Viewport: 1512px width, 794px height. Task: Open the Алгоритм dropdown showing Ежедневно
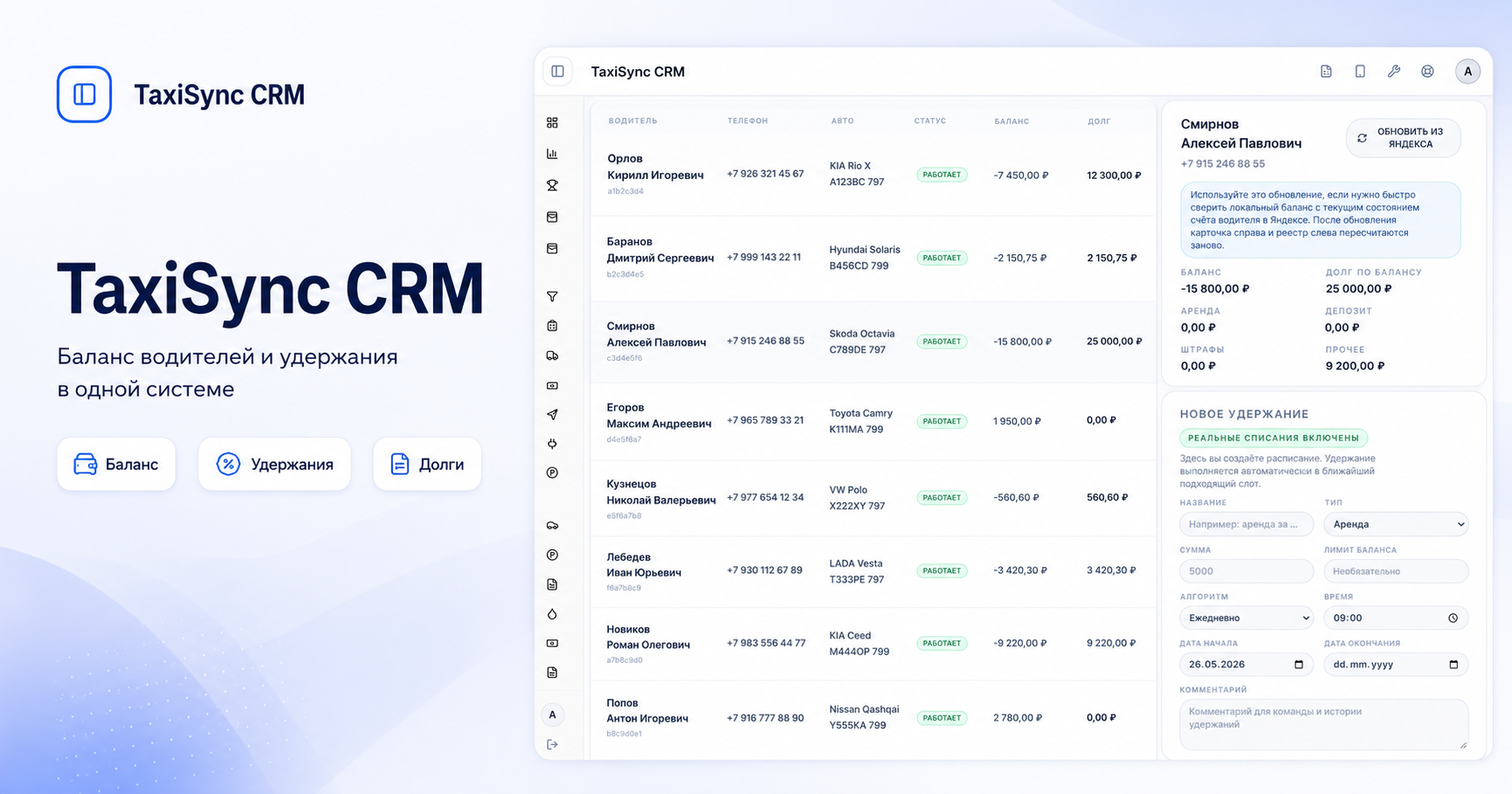point(1246,618)
